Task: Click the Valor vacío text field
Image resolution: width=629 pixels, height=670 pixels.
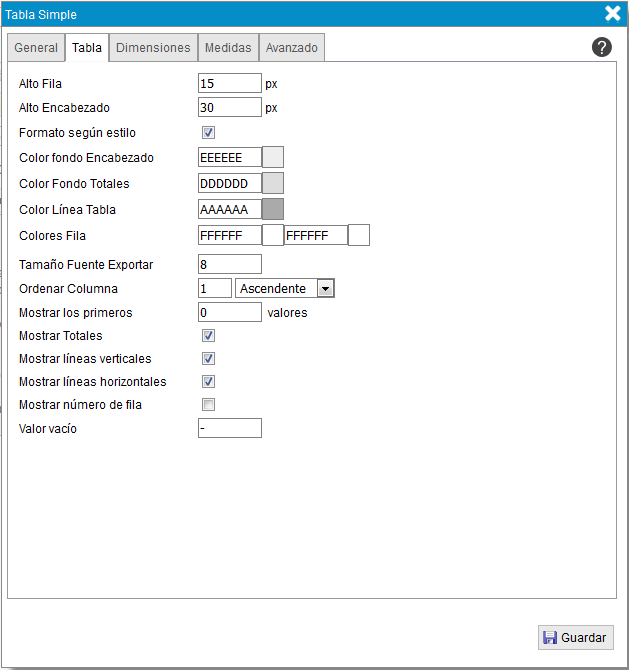Action: point(230,428)
